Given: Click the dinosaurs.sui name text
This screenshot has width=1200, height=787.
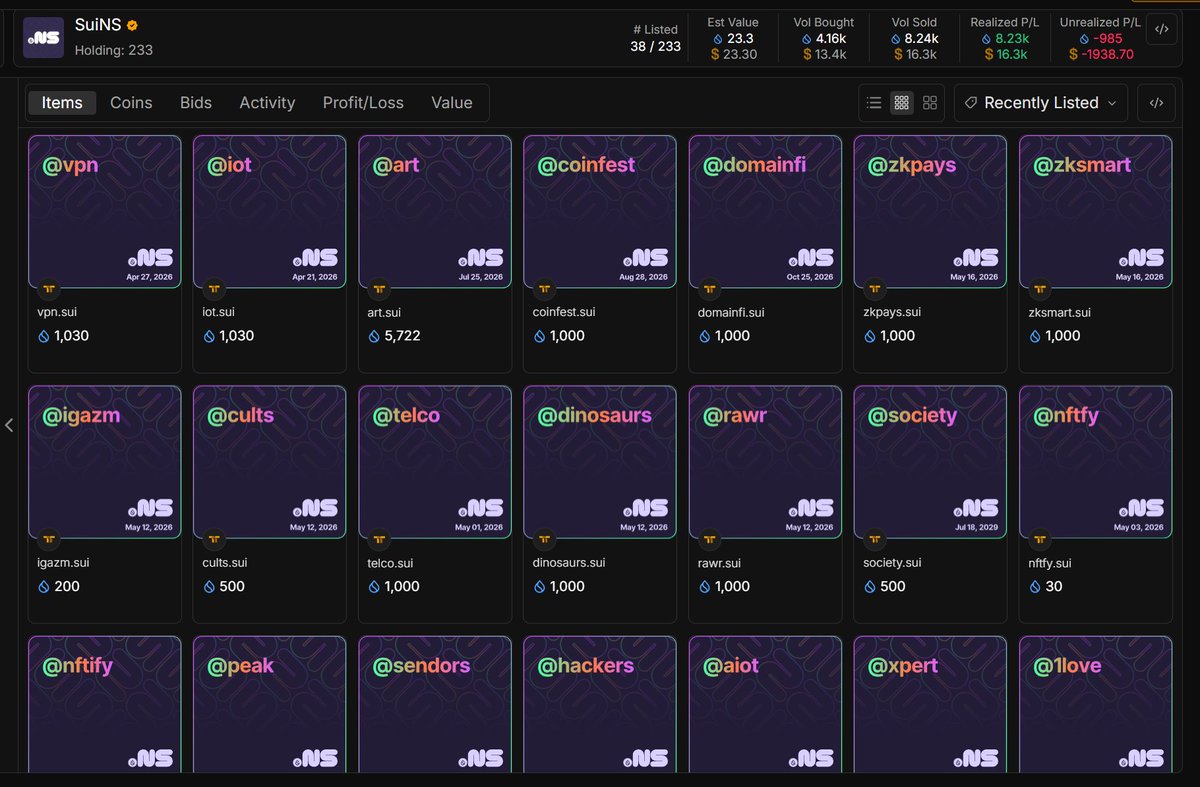Looking at the screenshot, I should coord(569,562).
